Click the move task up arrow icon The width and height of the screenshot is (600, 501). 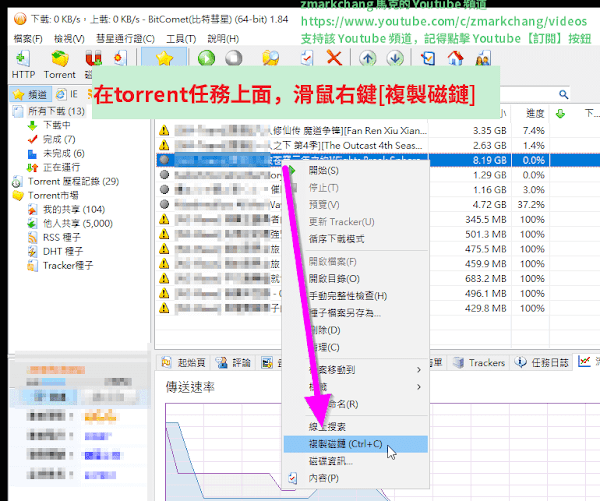click(x=367, y=59)
